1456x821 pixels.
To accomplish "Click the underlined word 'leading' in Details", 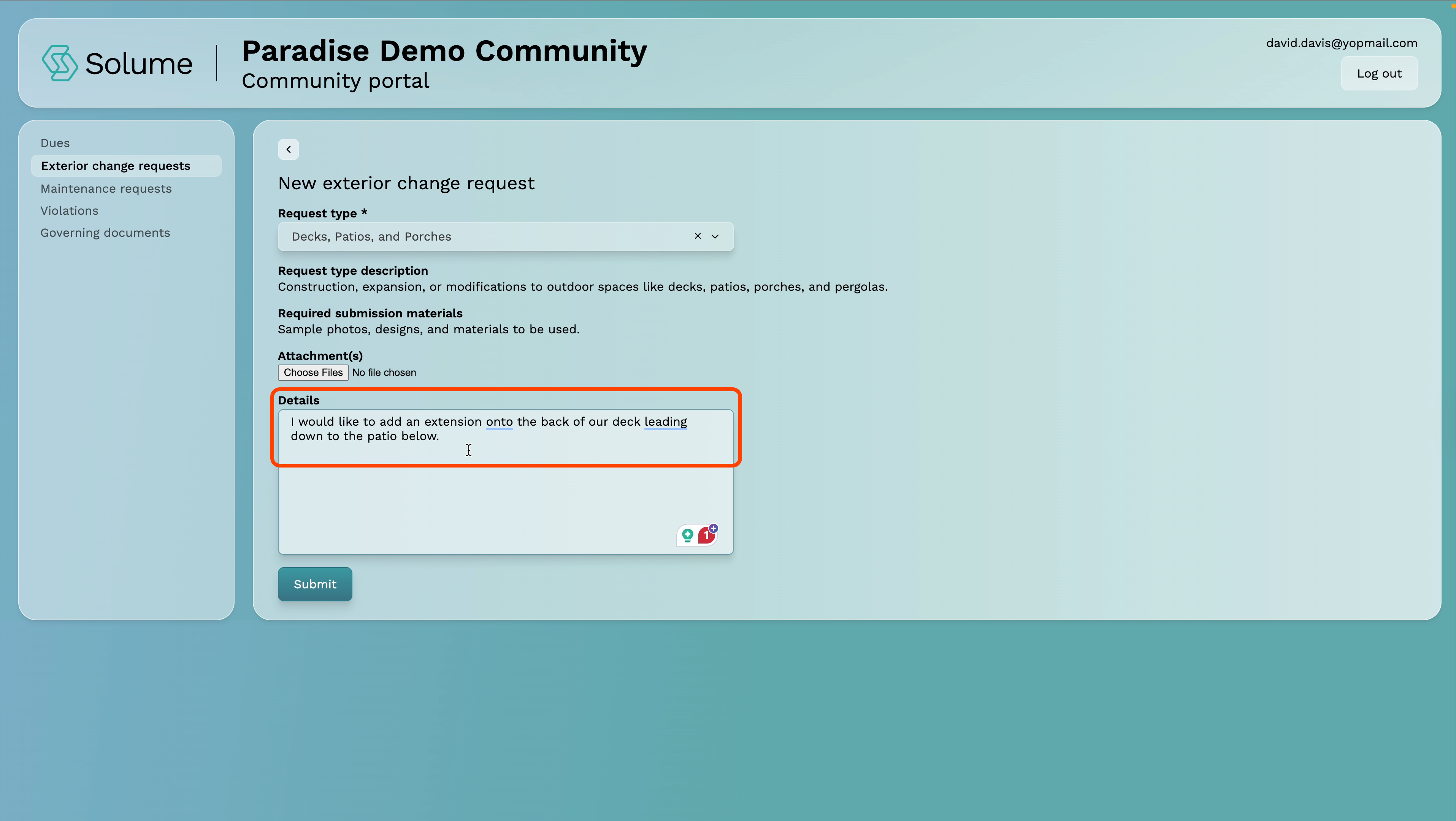I will pos(665,422).
